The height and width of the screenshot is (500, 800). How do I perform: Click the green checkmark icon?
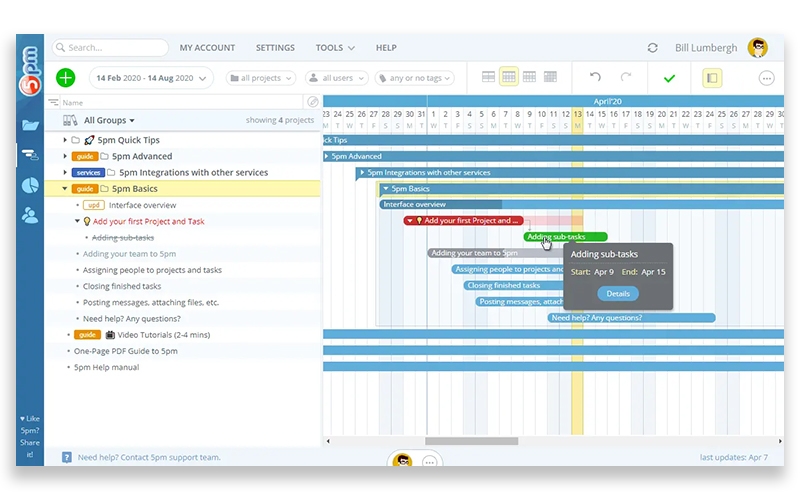tap(669, 78)
